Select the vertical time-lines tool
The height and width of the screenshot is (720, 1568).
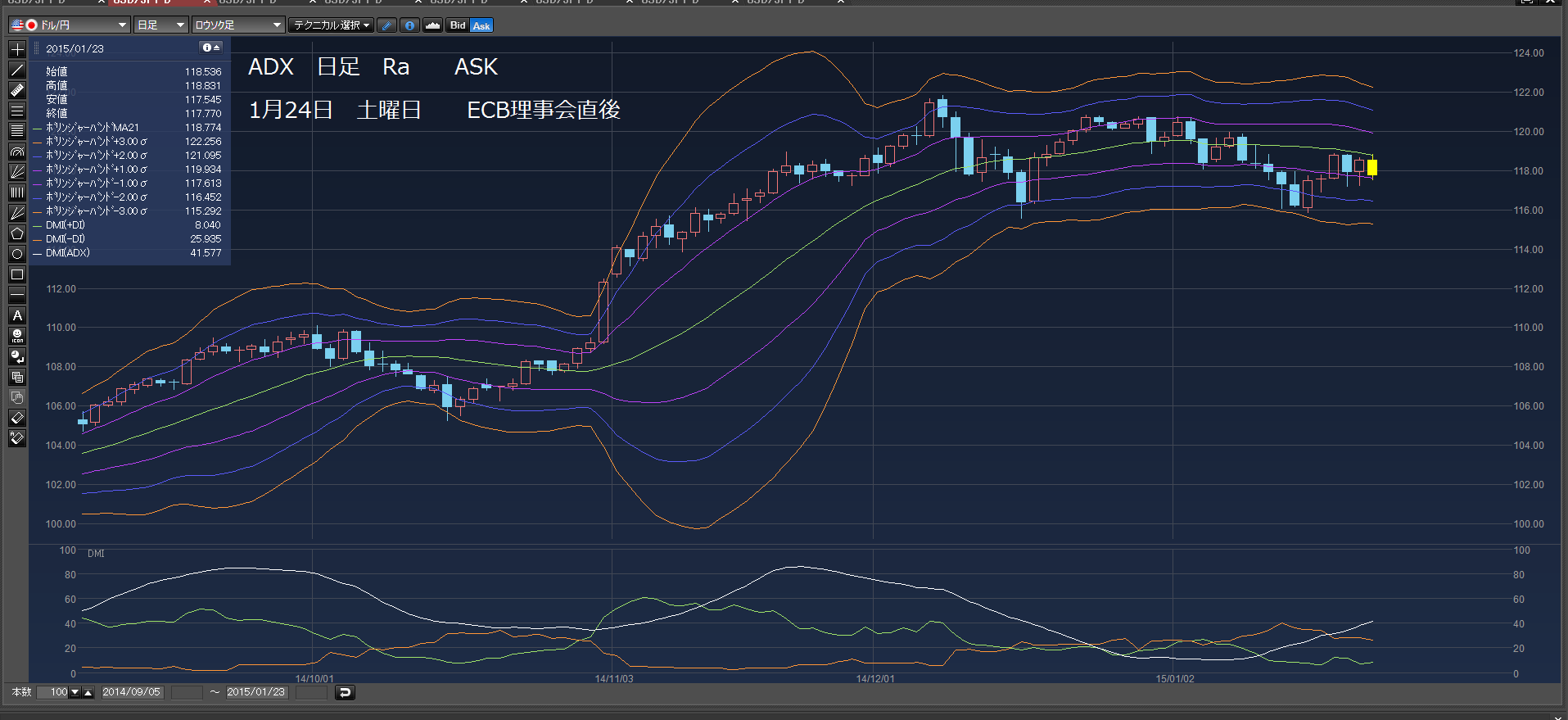(x=17, y=192)
